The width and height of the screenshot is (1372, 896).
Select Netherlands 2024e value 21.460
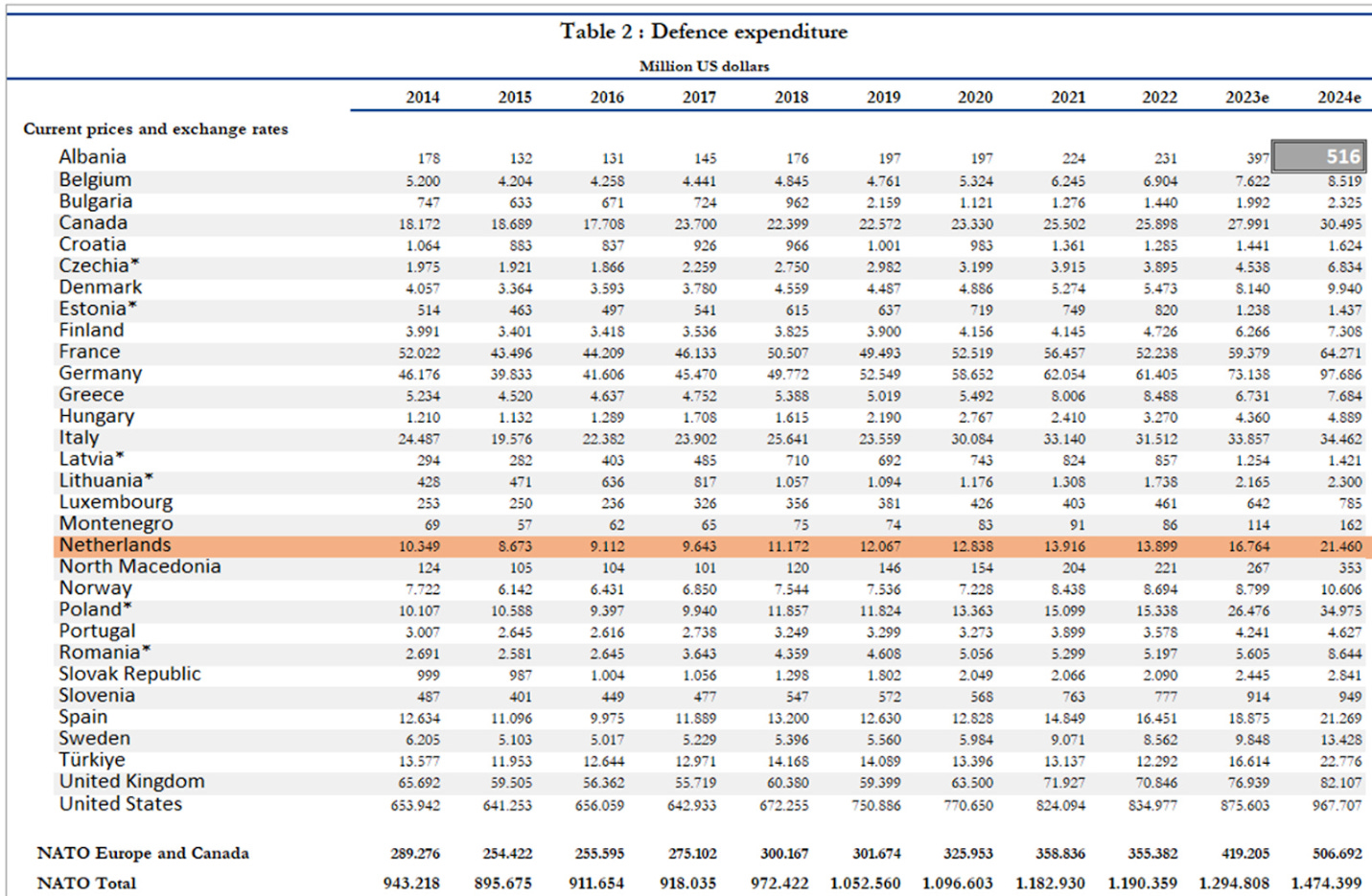[x=1340, y=546]
